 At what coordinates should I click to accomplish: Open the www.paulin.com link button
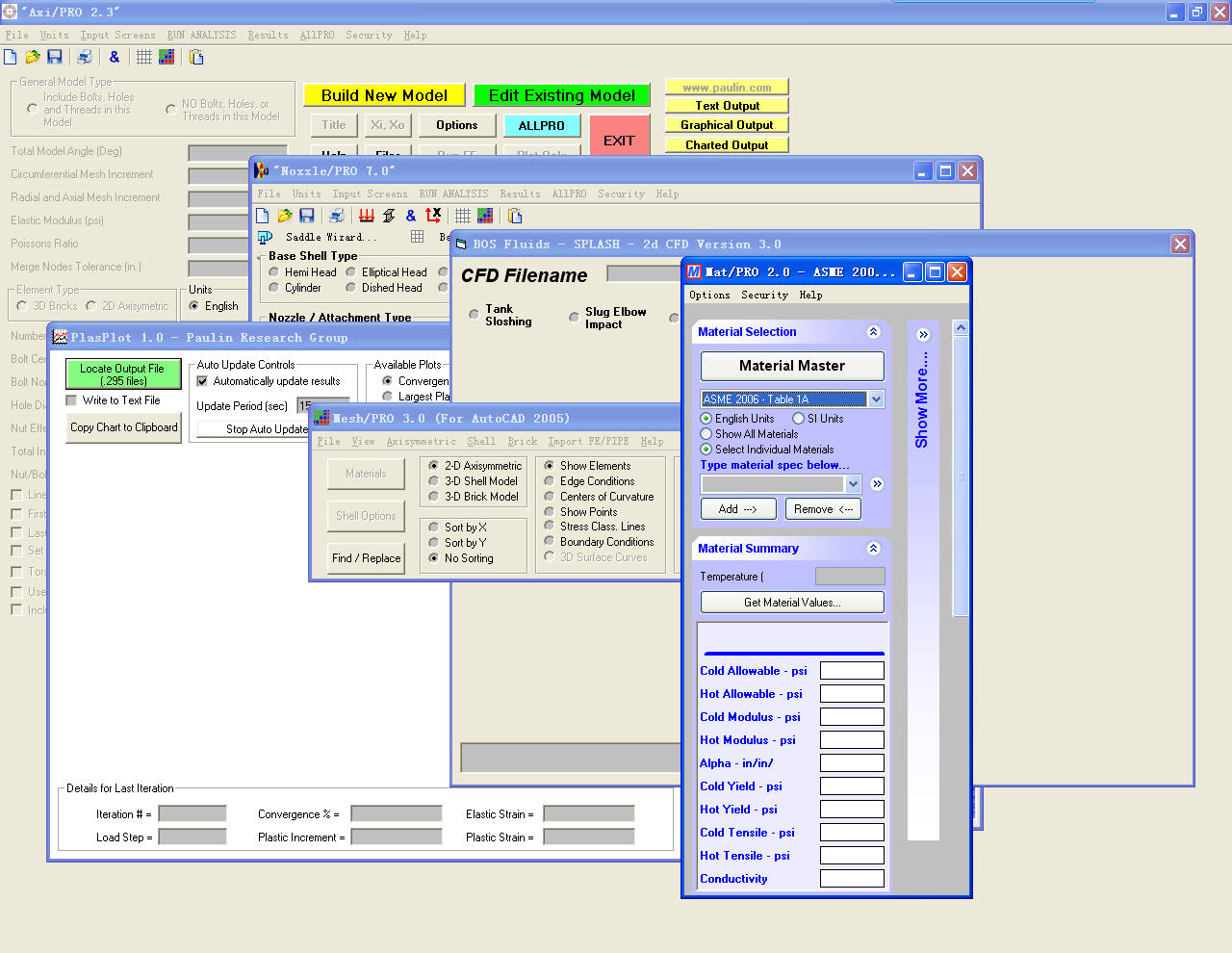727,87
